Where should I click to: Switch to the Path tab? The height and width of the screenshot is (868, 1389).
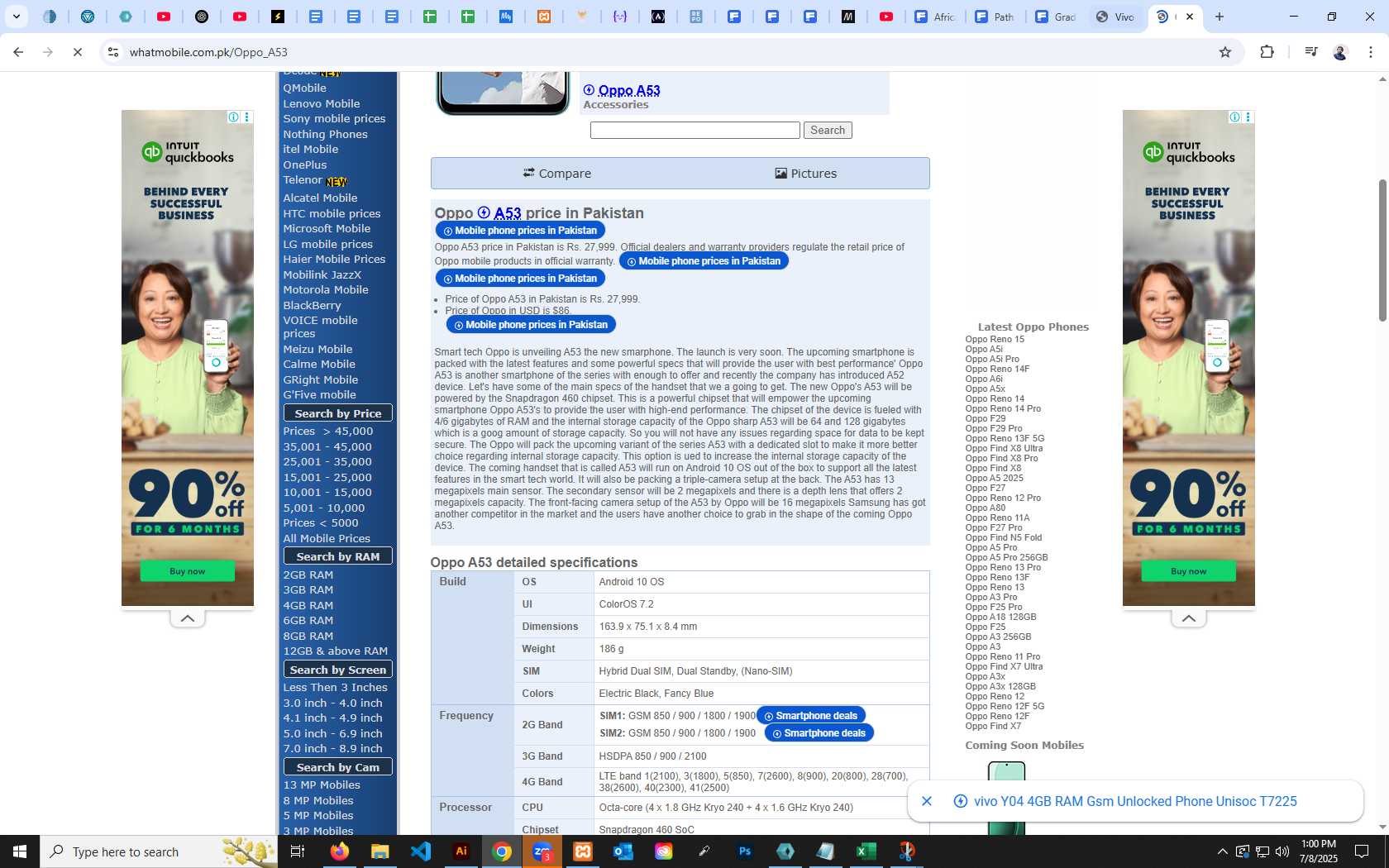click(995, 17)
